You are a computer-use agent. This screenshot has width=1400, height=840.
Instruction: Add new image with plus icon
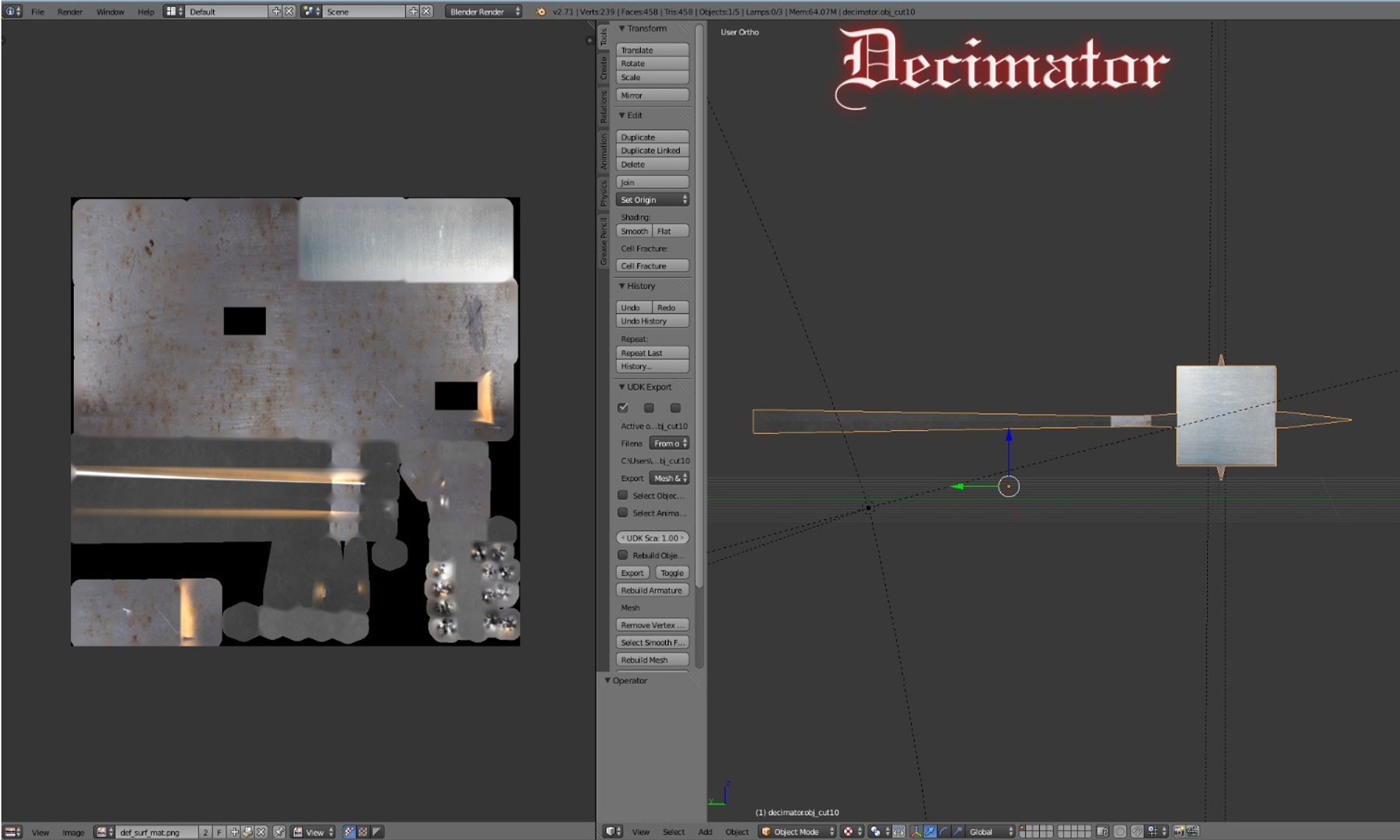pyautogui.click(x=234, y=831)
